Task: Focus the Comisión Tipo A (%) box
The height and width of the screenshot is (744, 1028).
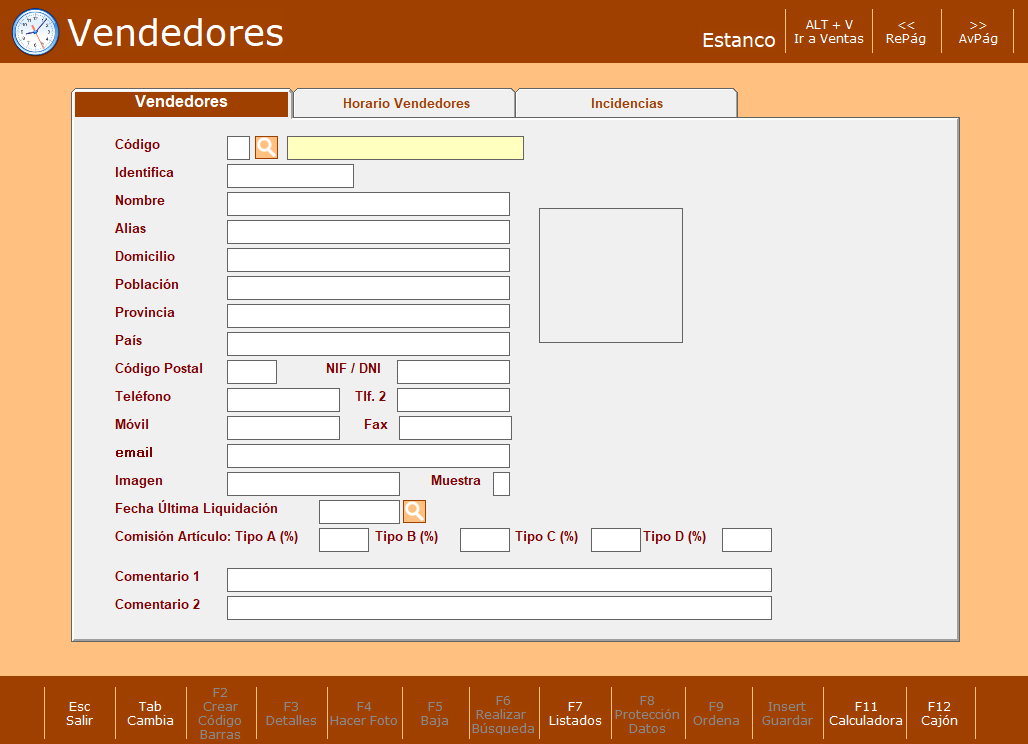Action: tap(344, 539)
